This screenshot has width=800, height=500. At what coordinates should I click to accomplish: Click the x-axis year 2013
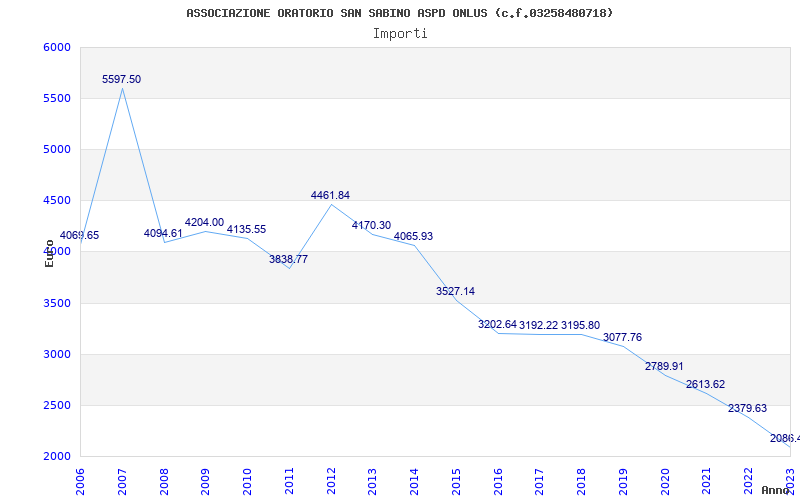[372, 482]
